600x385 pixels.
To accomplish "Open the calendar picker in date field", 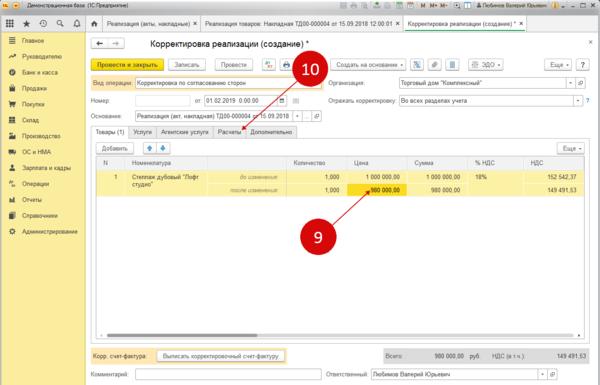I will pyautogui.click(x=282, y=101).
